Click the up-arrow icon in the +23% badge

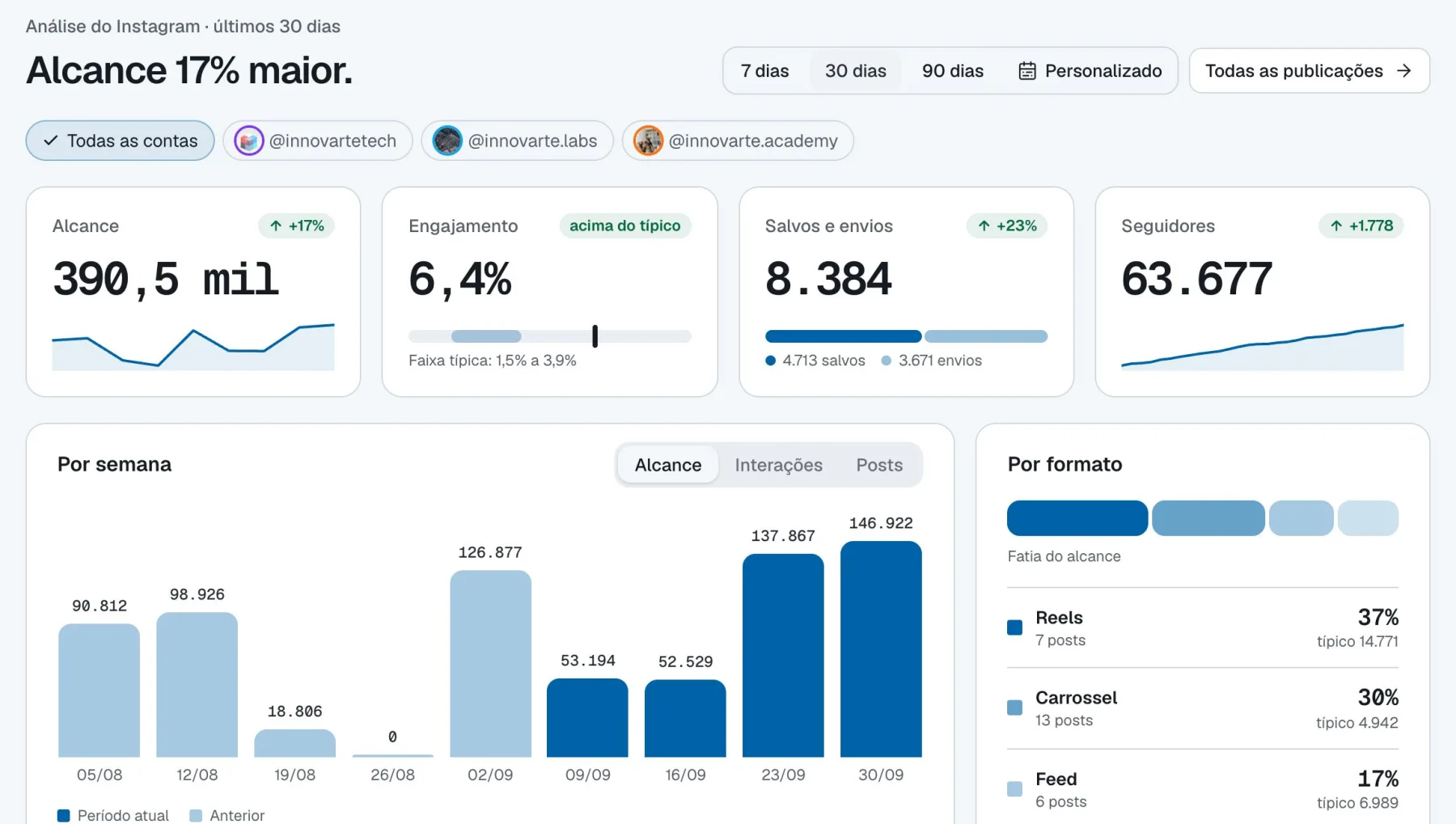pos(984,226)
